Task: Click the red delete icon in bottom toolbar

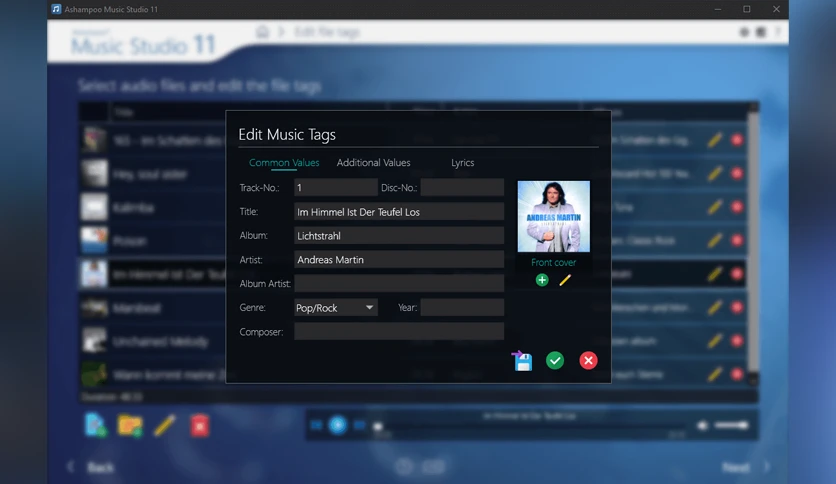Action: point(199,425)
